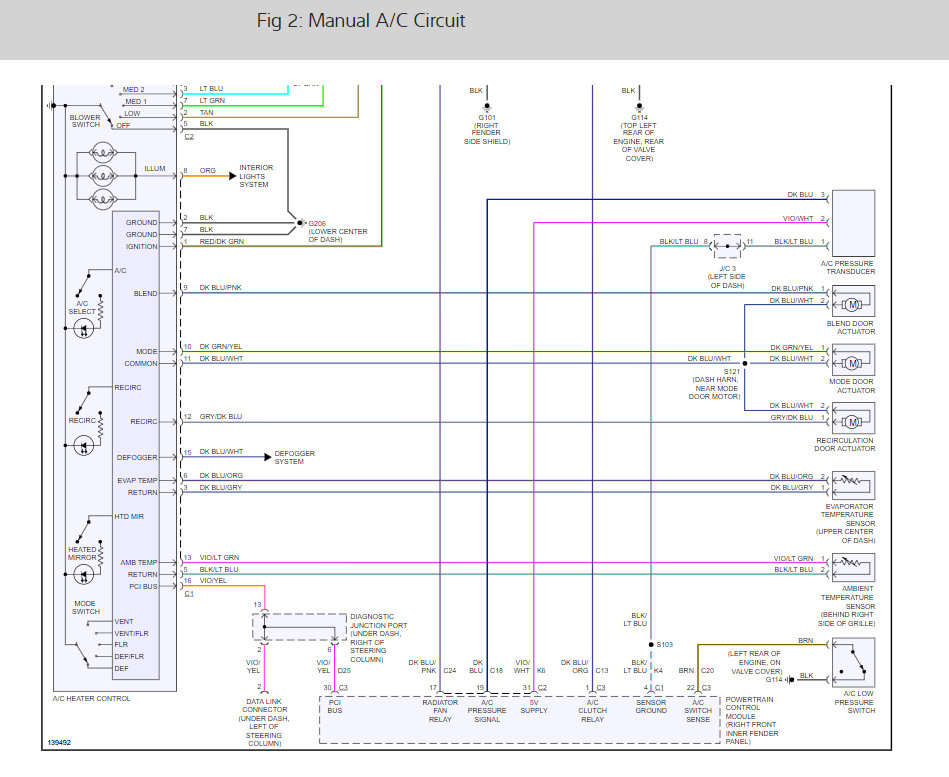This screenshot has height=777, width=949.
Task: Click the G101 ground point dot
Action: coord(487,106)
